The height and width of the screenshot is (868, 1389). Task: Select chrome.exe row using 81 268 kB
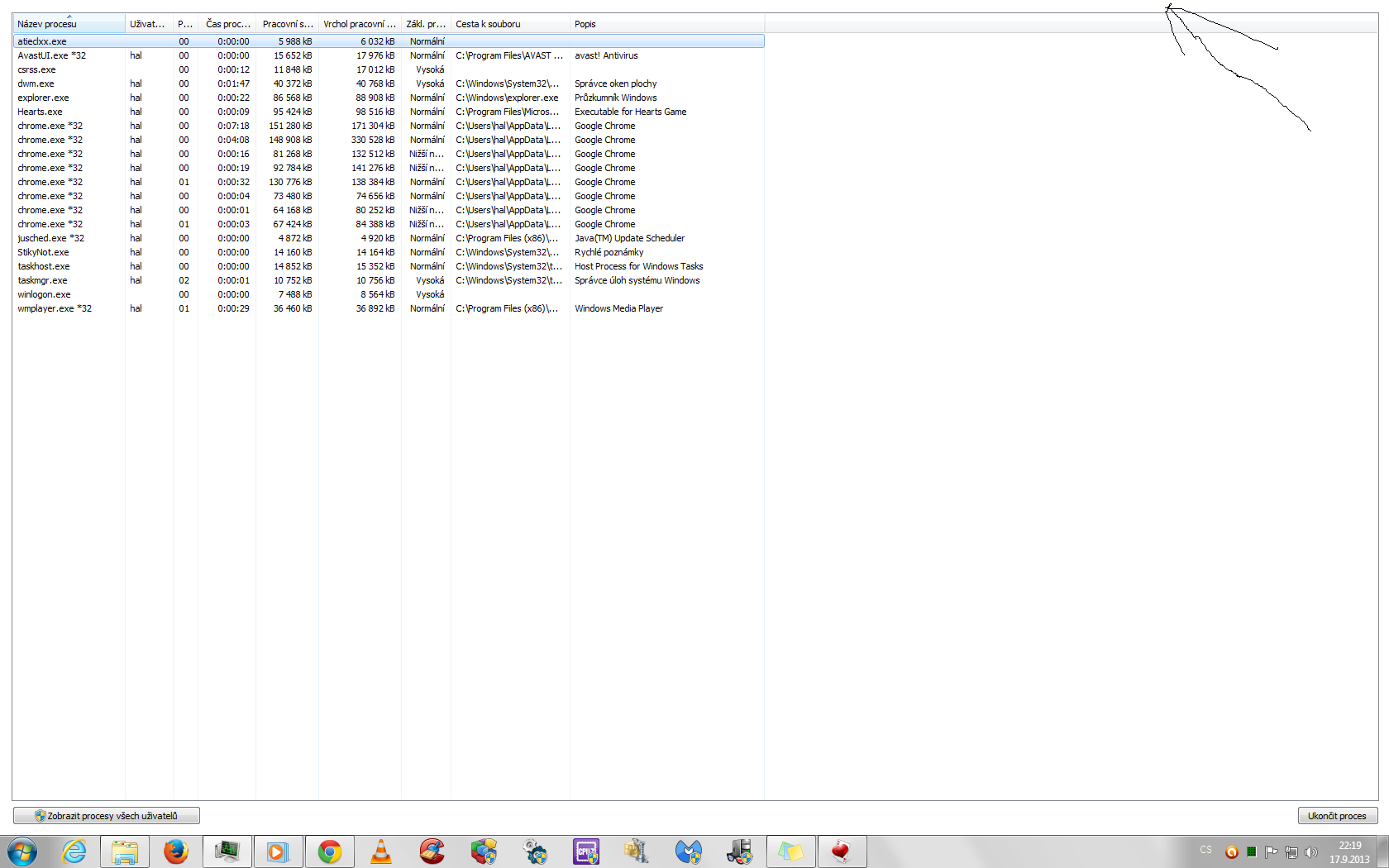[x=388, y=154]
